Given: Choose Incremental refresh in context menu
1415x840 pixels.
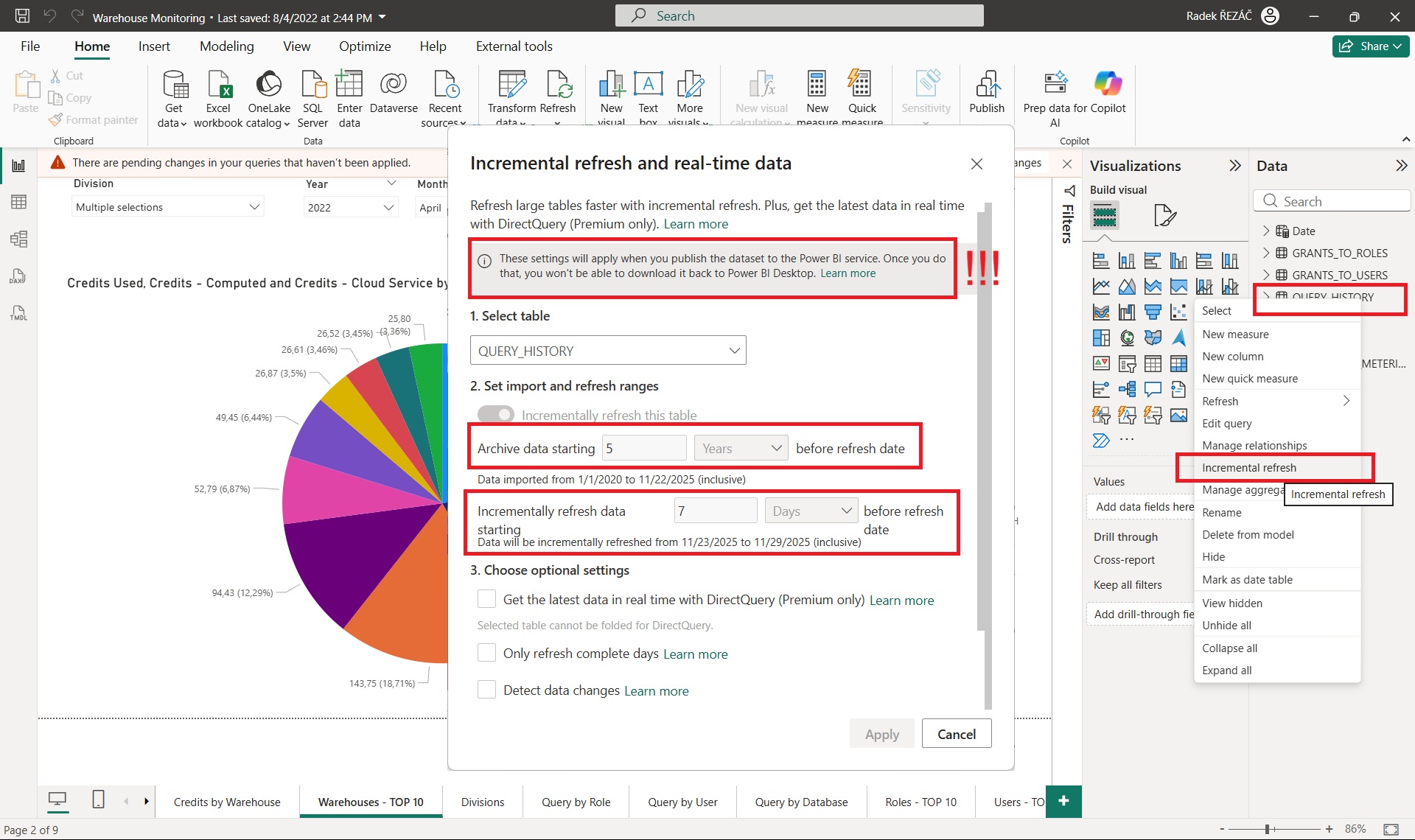Looking at the screenshot, I should click(x=1248, y=468).
